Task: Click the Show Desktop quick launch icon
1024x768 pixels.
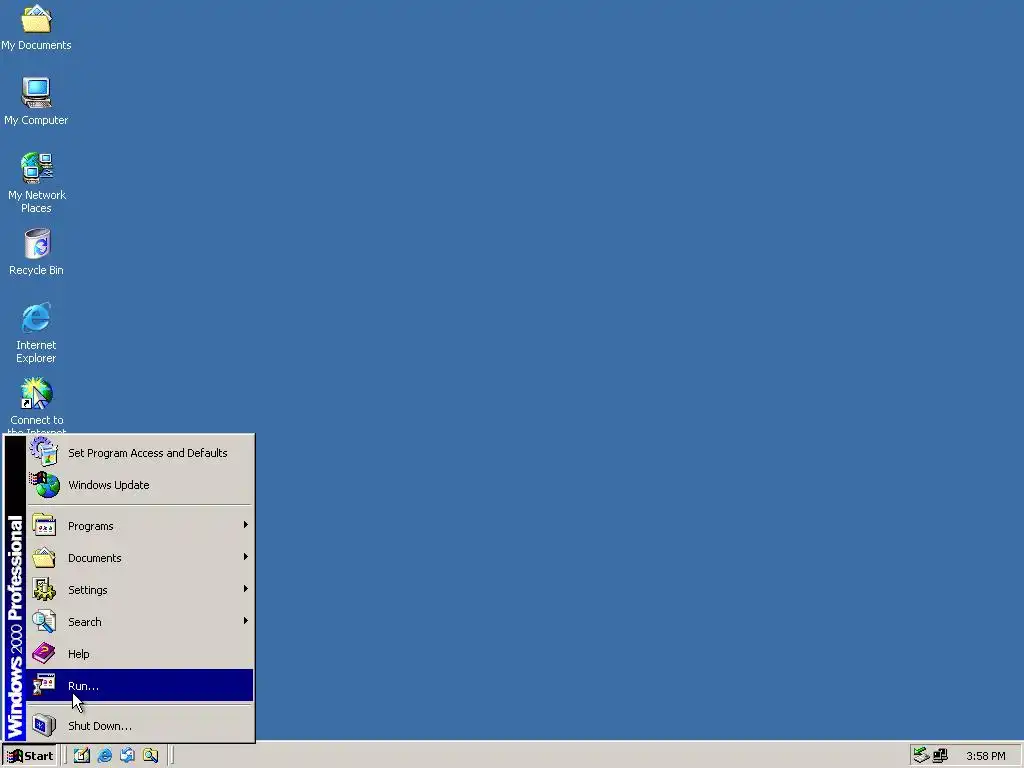Action: click(82, 756)
